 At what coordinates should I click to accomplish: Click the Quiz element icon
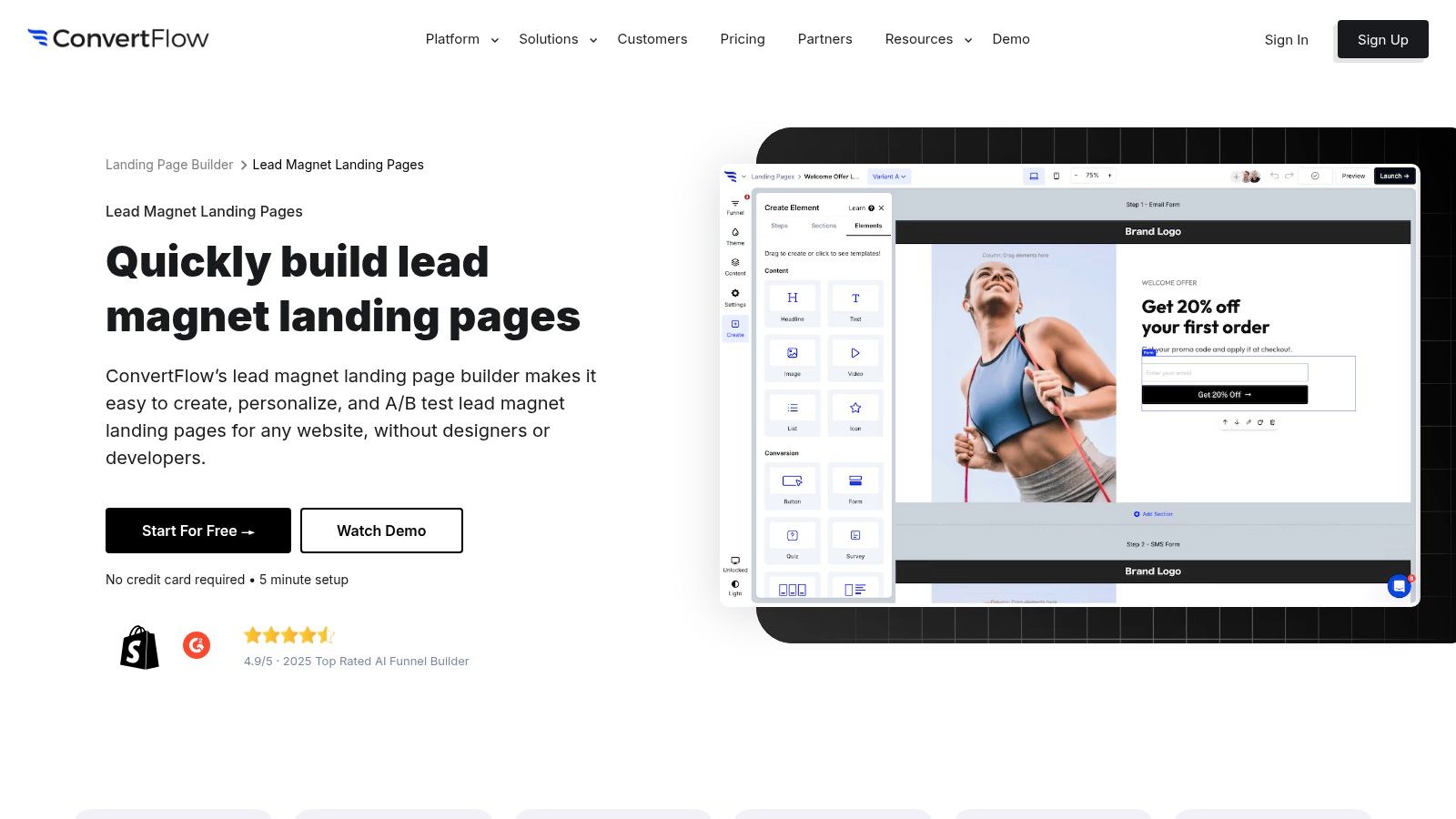coord(793,536)
